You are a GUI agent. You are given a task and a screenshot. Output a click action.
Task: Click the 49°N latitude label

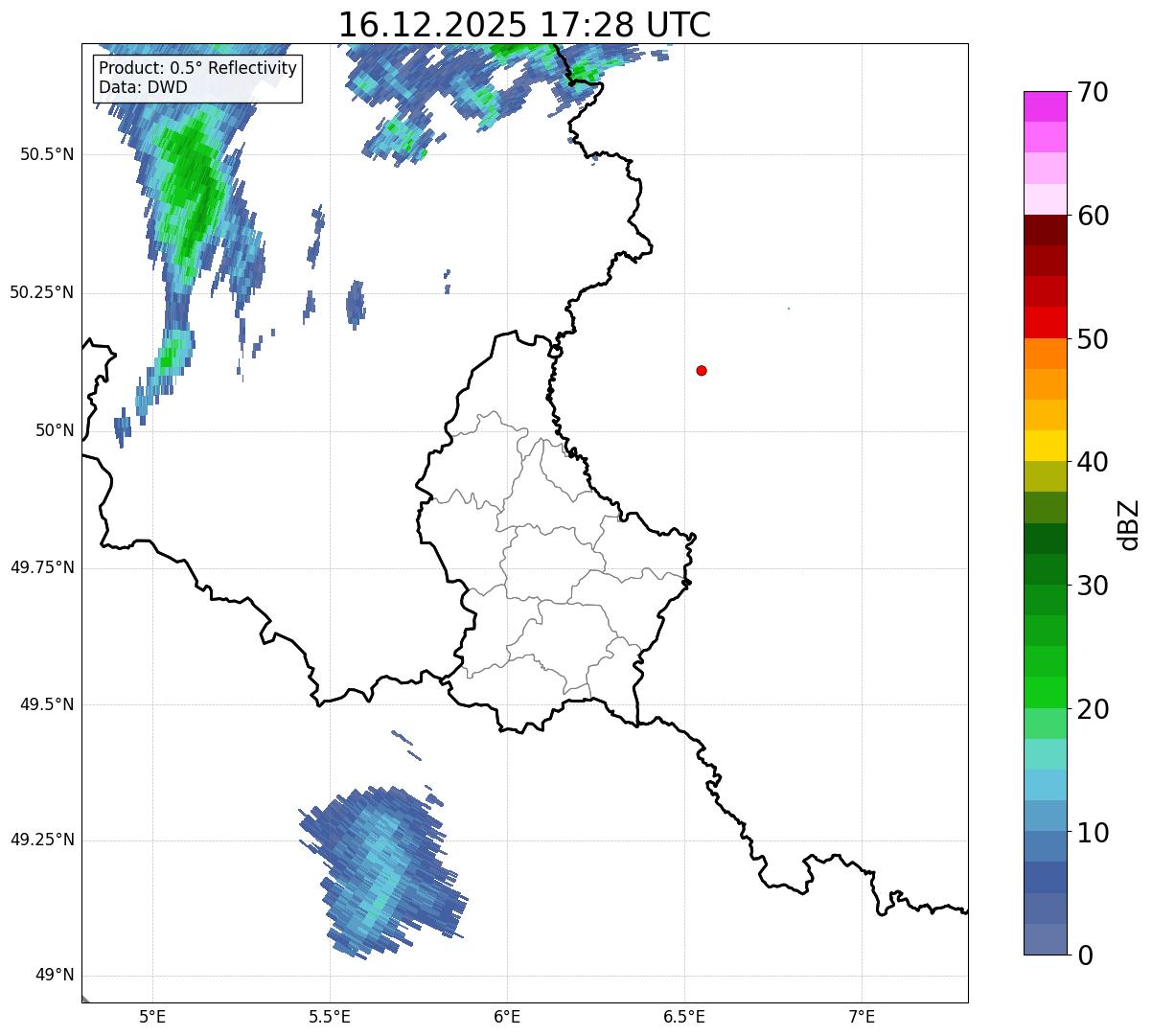click(55, 976)
